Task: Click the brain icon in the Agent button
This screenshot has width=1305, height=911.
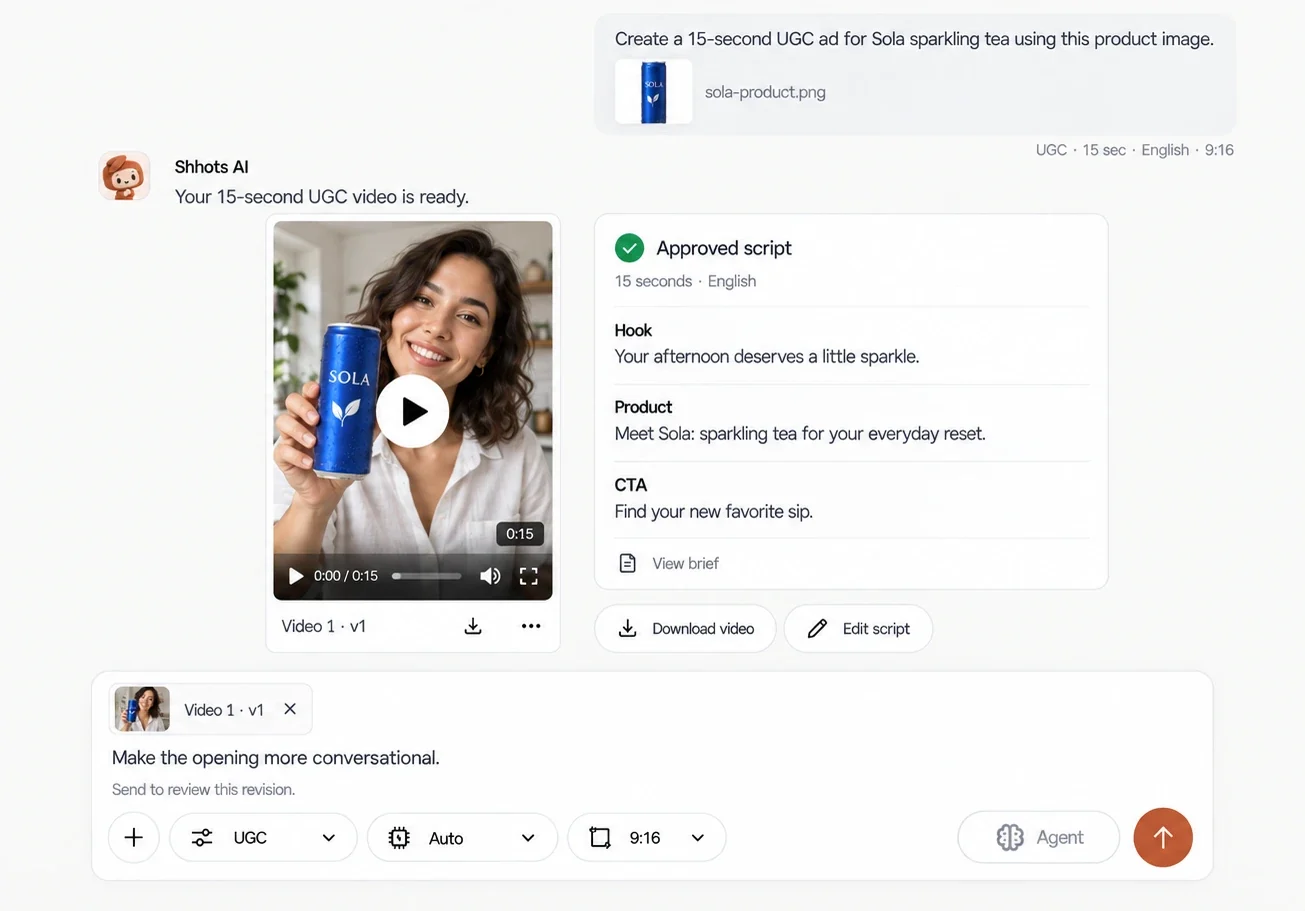Action: [x=1010, y=837]
